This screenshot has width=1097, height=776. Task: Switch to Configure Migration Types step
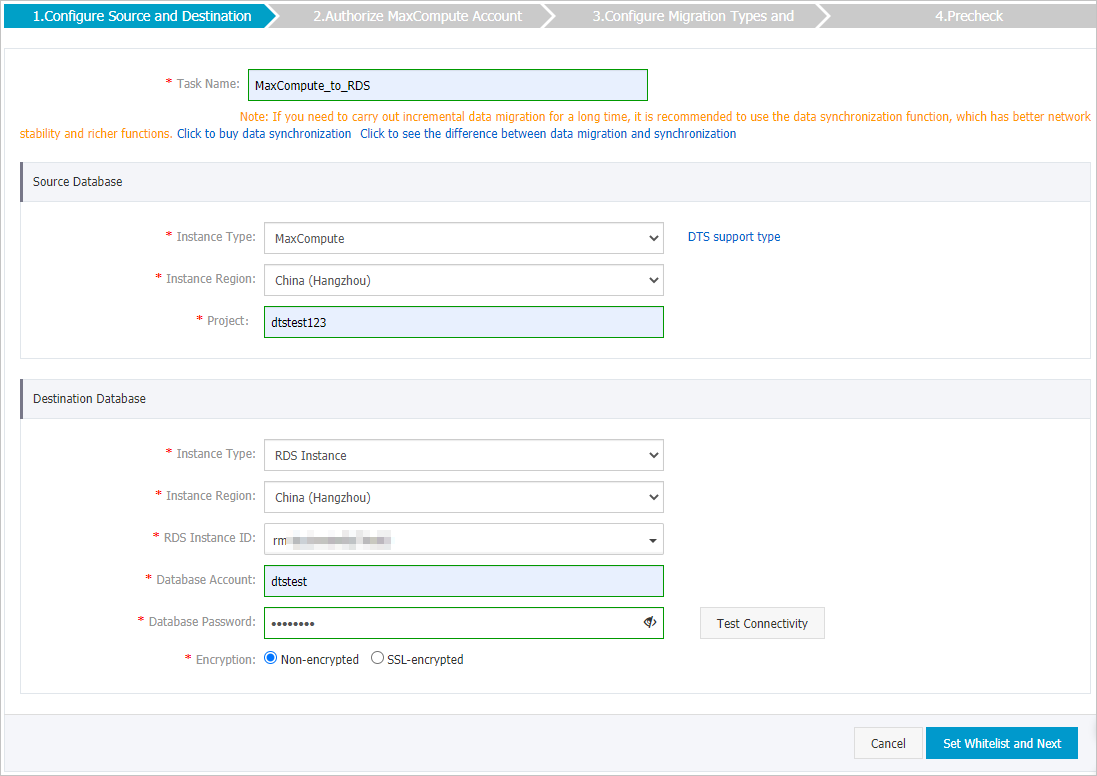[692, 15]
